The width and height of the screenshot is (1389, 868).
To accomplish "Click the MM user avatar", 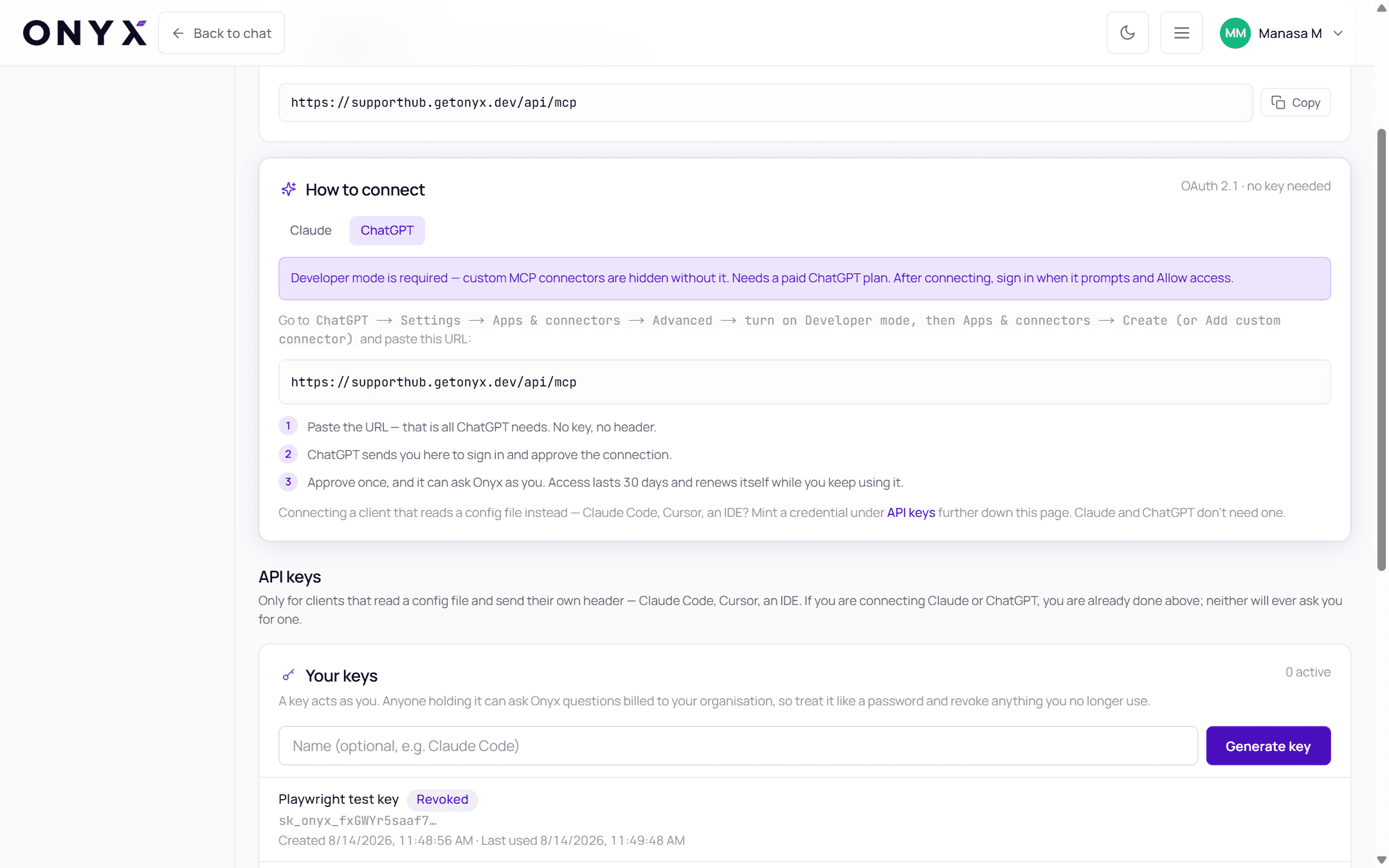I will point(1235,33).
